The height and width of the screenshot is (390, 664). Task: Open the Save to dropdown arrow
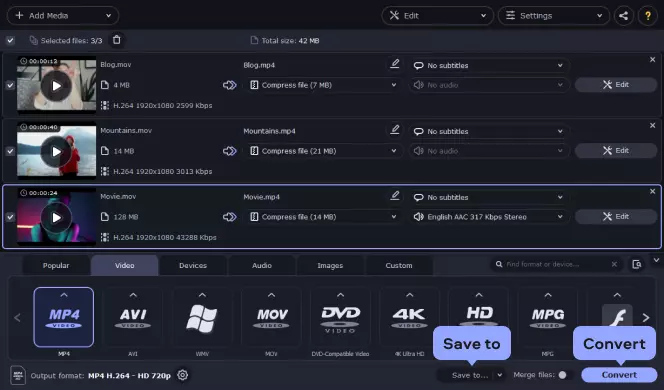[x=500, y=375]
